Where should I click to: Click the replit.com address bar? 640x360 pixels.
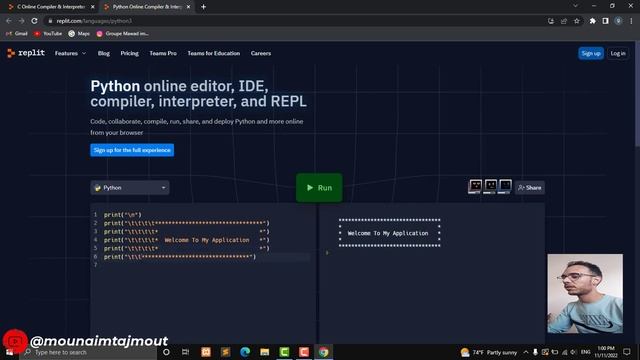point(294,21)
